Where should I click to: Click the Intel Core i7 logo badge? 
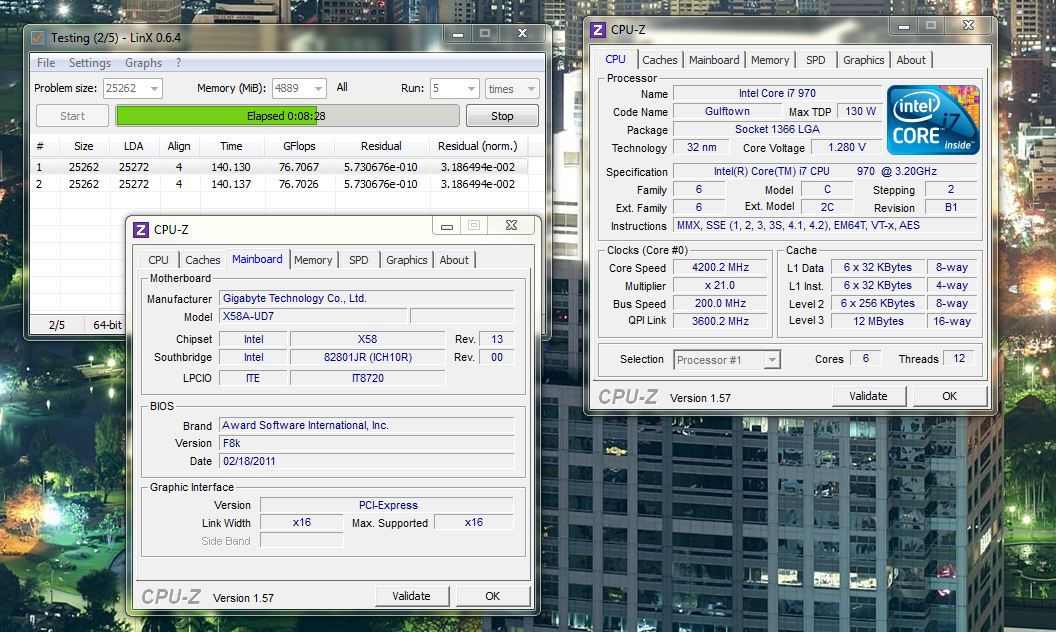click(x=932, y=120)
